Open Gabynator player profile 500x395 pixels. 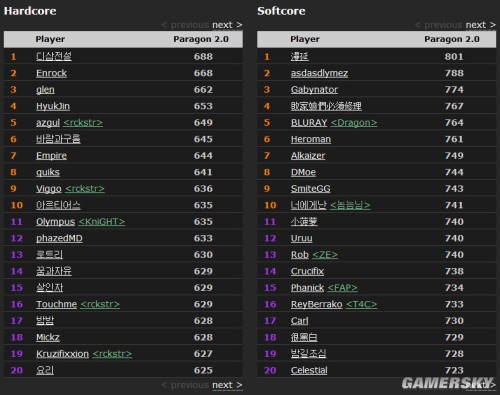pos(314,90)
